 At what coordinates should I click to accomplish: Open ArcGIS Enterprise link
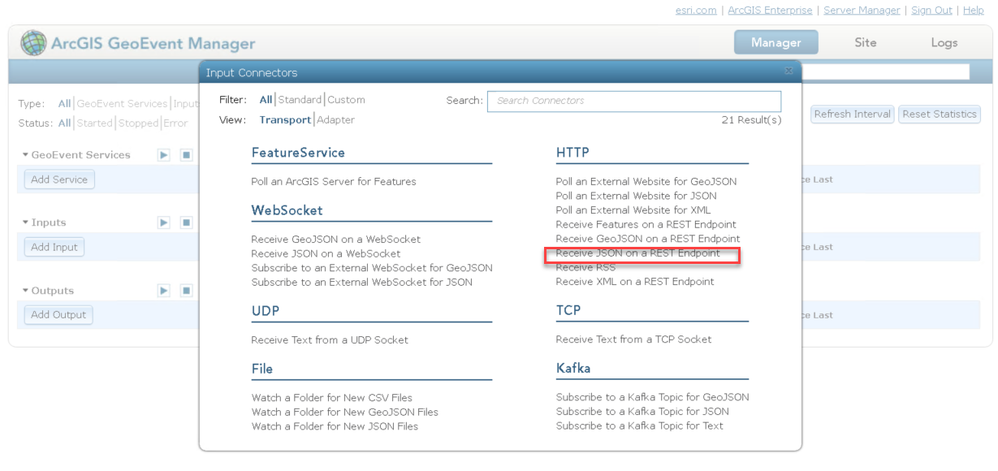coord(770,10)
